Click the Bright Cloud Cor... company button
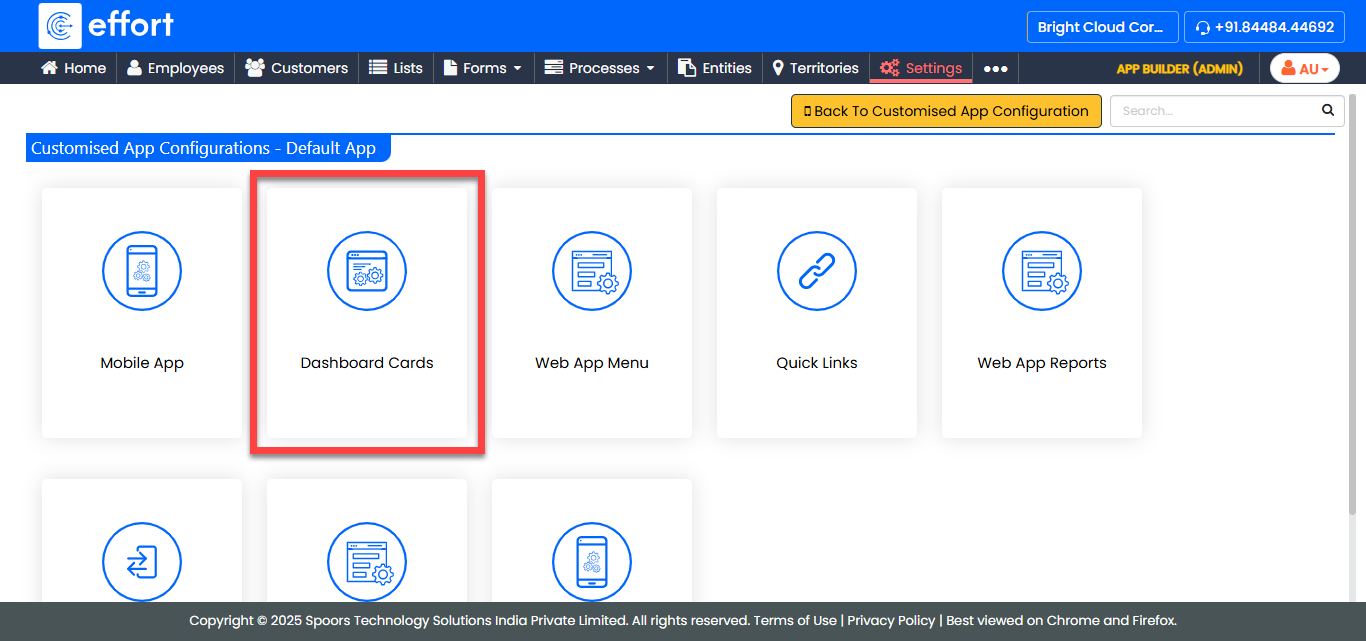 1100,27
